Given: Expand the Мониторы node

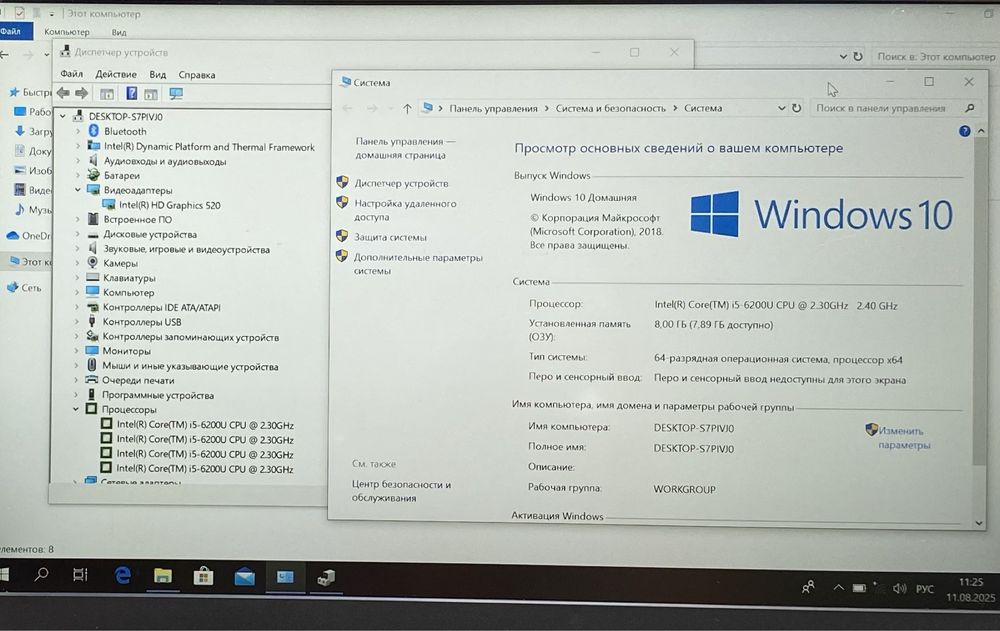Looking at the screenshot, I should pyautogui.click(x=77, y=351).
